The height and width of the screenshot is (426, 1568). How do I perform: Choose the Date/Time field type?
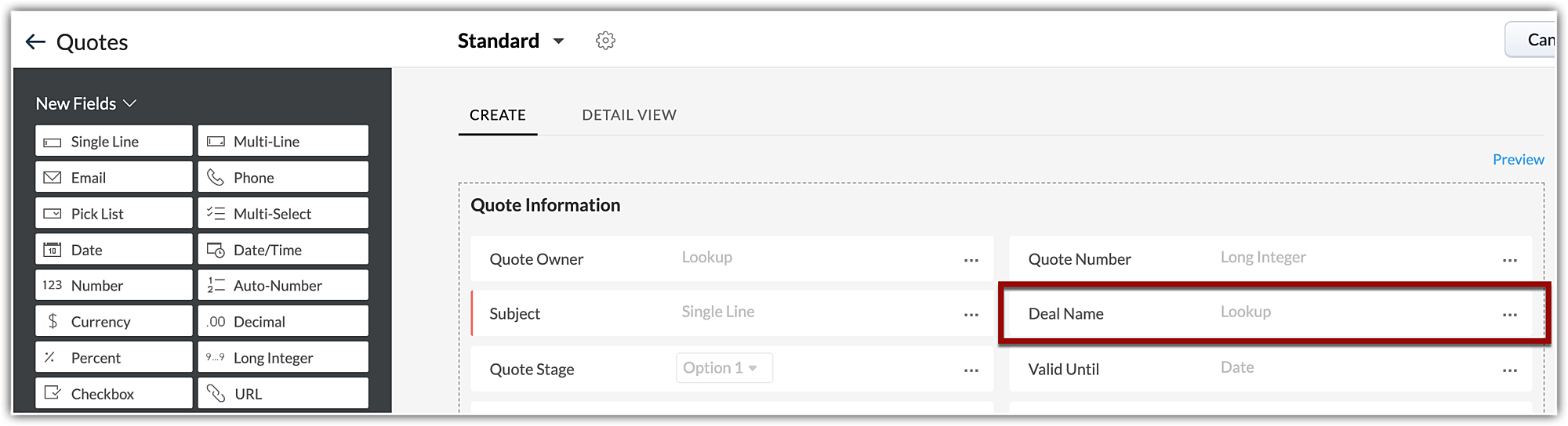point(283,250)
